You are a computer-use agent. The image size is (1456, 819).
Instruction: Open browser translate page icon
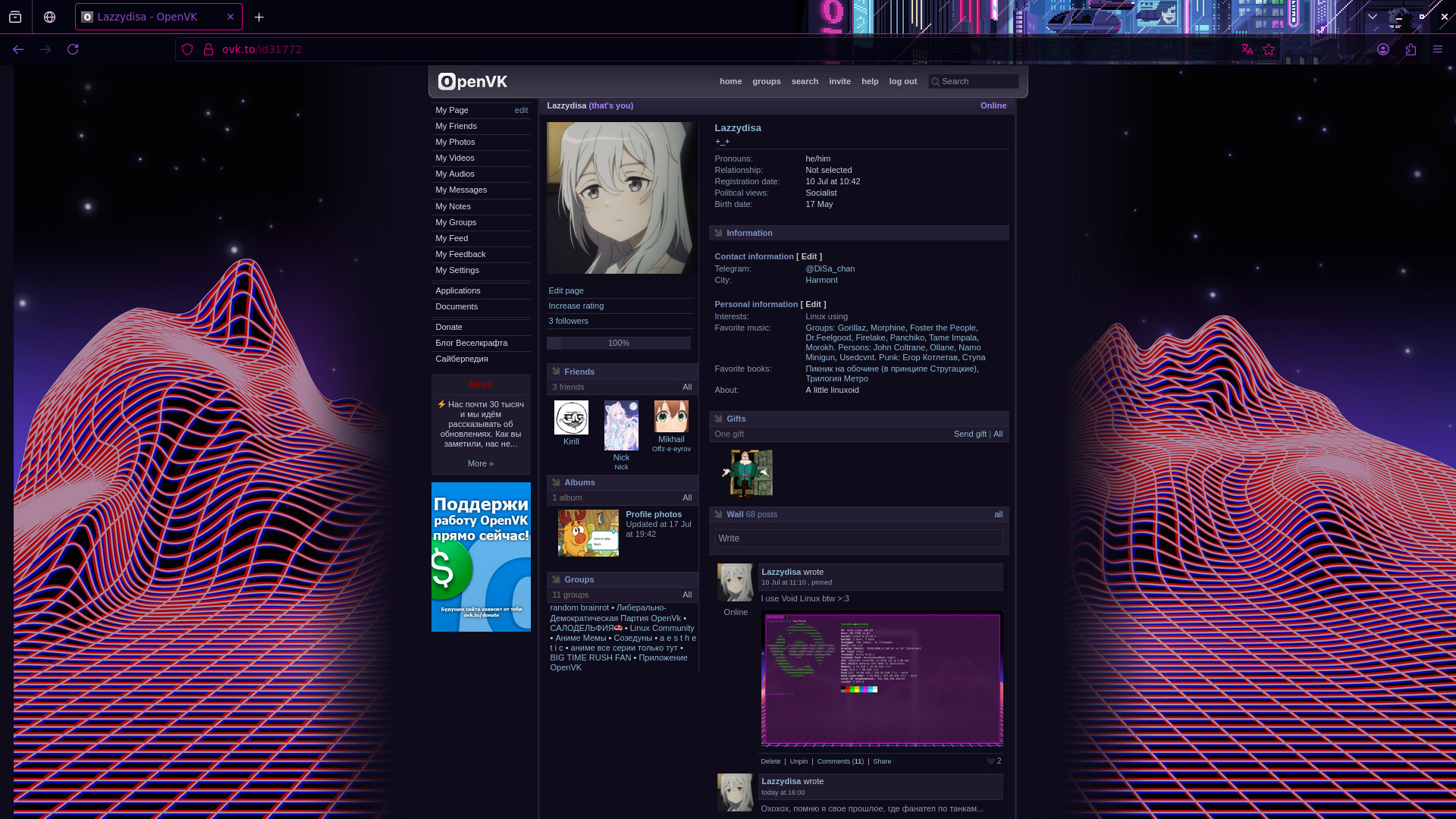click(1247, 49)
